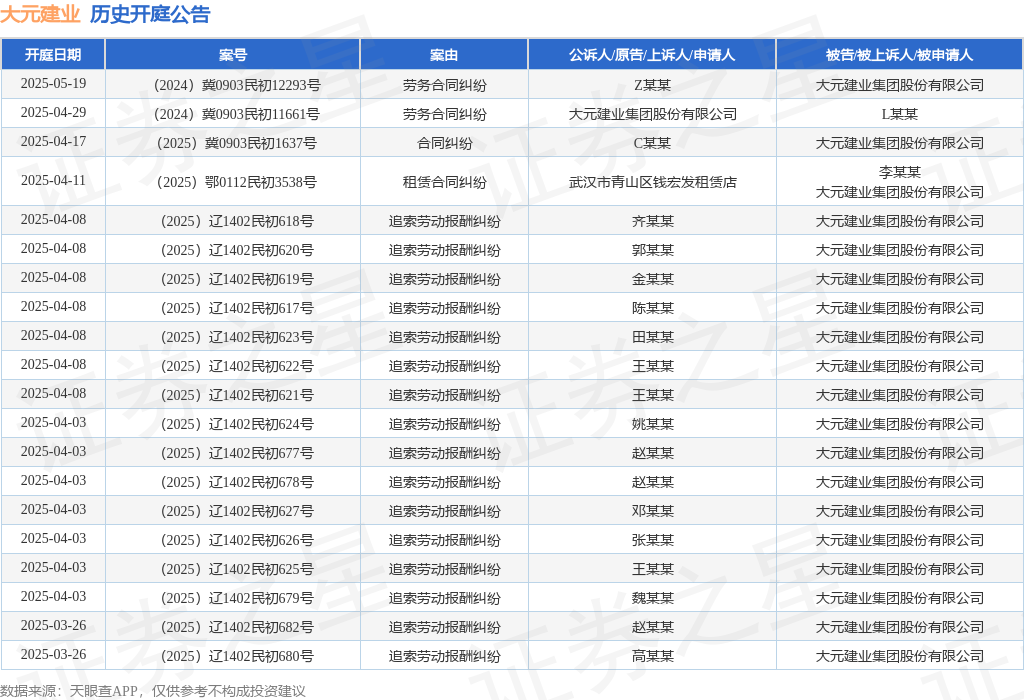1024x700 pixels.
Task: Click plaintiff 姚某某
Action: [652, 424]
